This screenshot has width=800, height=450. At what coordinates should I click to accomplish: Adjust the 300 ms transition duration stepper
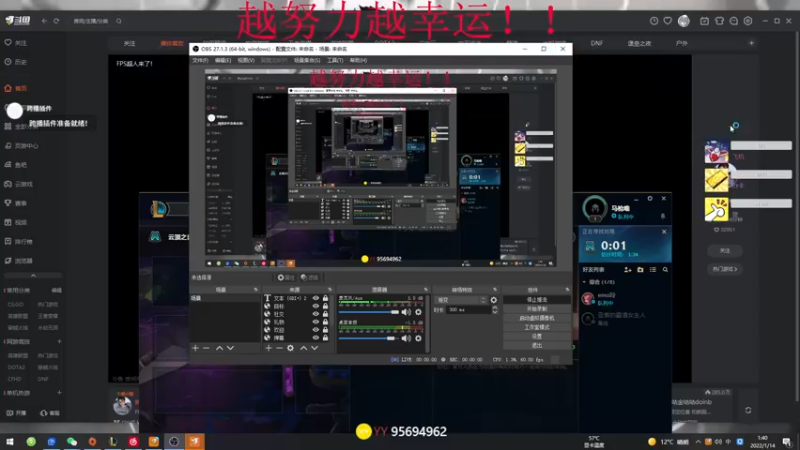[x=494, y=310]
